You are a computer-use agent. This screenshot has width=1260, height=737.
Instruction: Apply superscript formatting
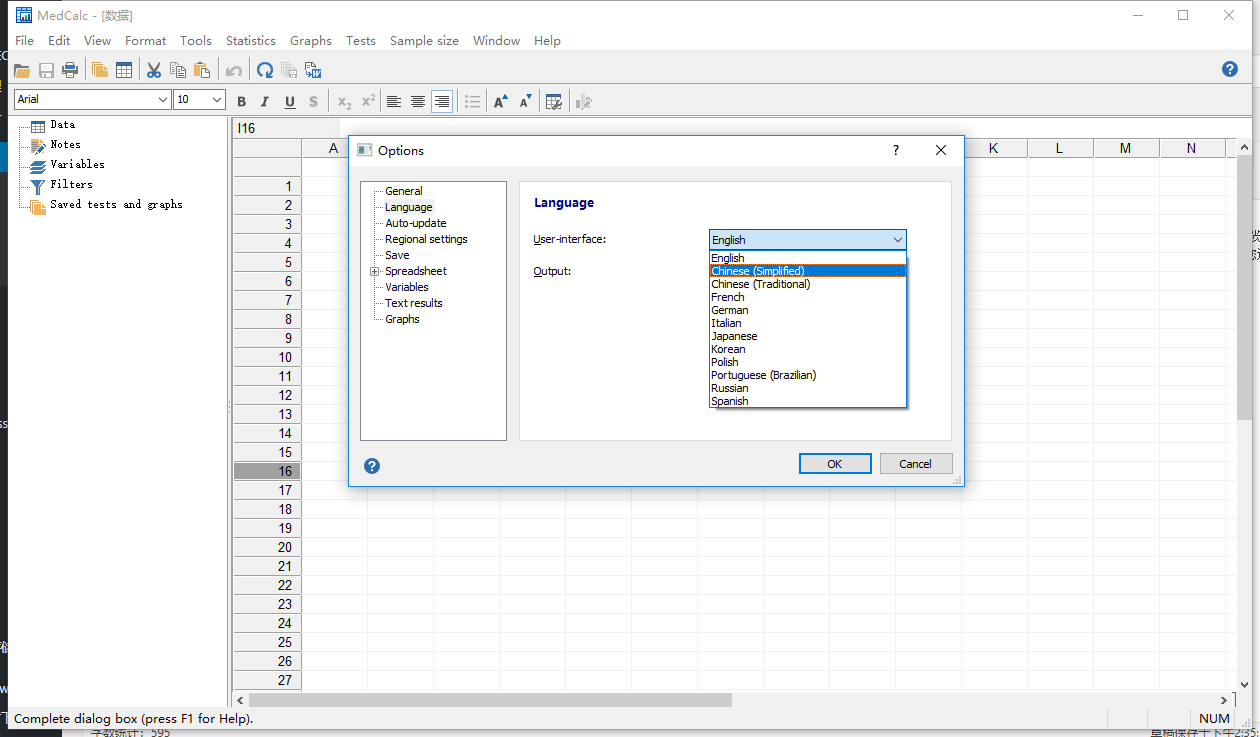click(368, 101)
